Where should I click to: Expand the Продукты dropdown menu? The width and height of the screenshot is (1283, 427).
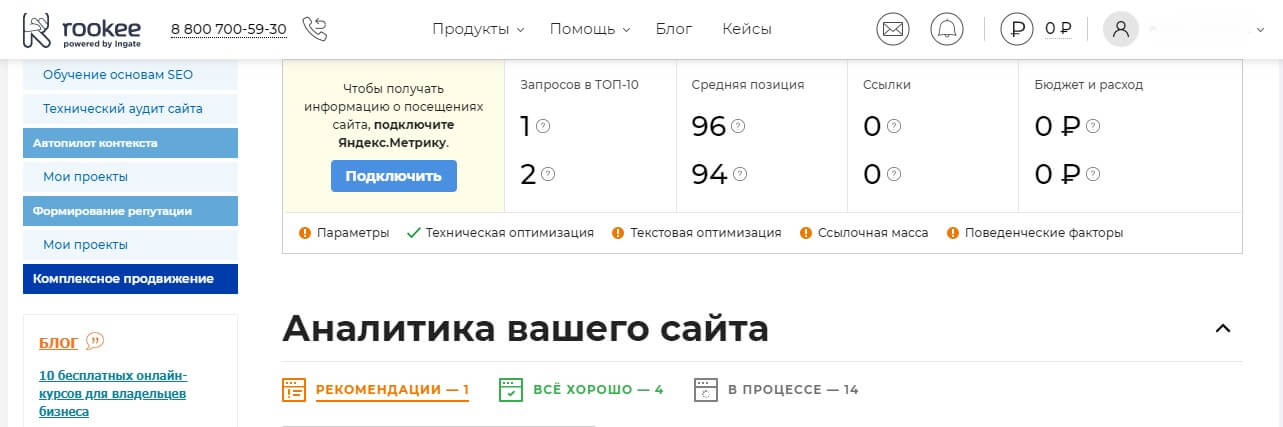point(478,29)
